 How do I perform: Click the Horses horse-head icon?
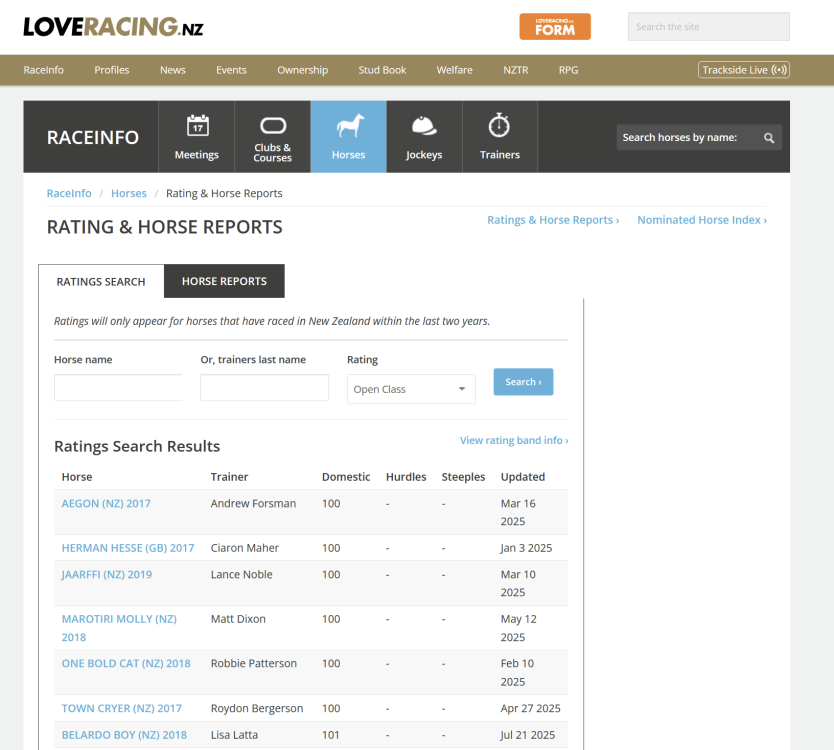[x=348, y=126]
